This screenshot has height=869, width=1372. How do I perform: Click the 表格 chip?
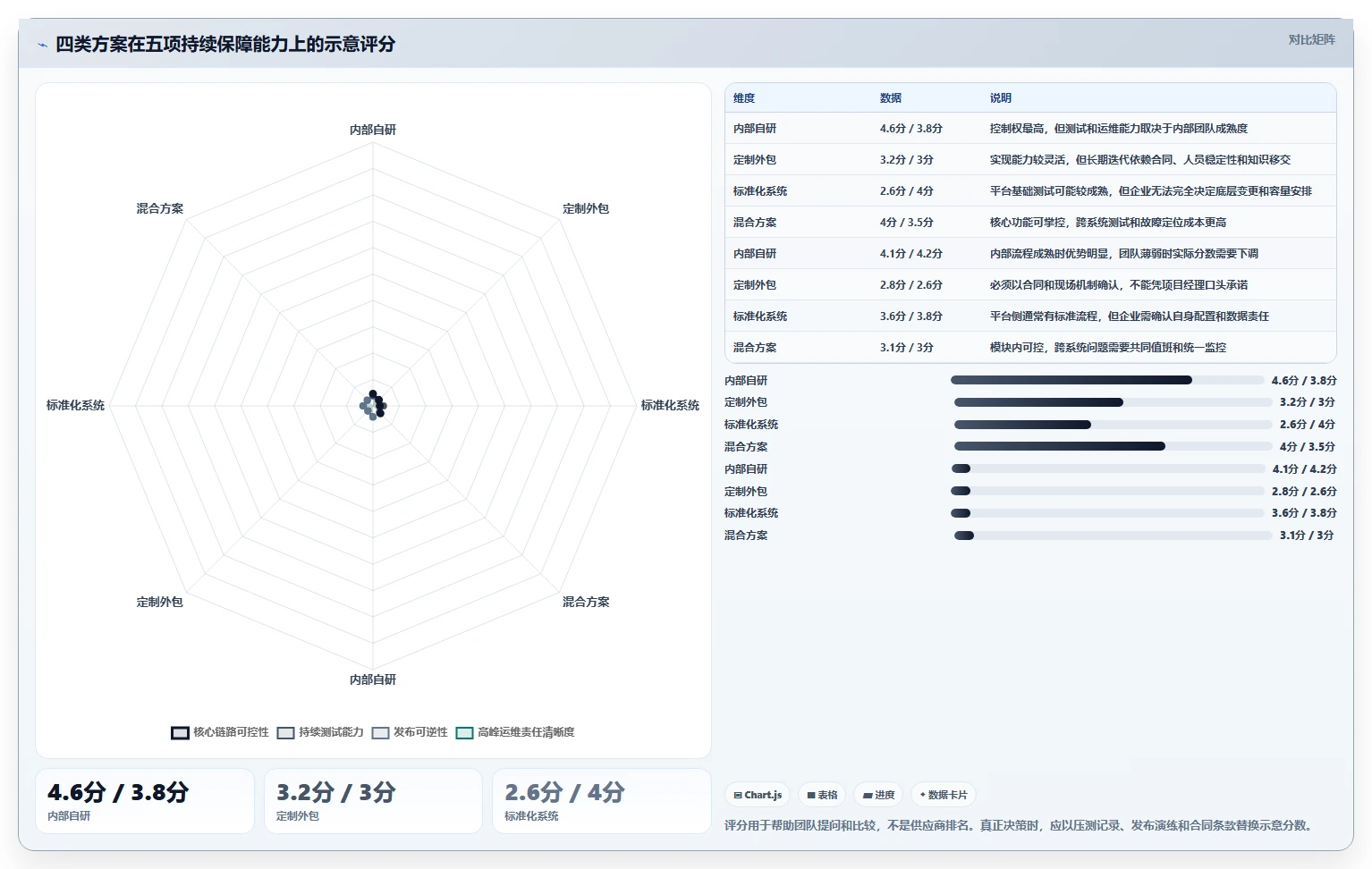point(822,795)
